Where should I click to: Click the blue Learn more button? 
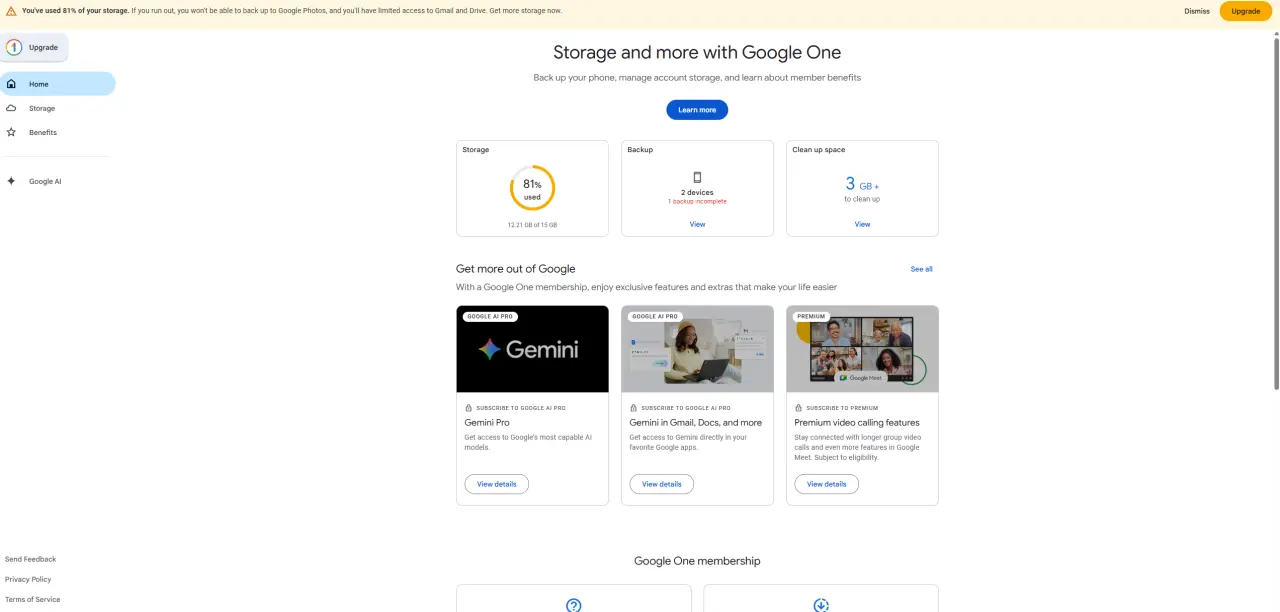pos(697,110)
